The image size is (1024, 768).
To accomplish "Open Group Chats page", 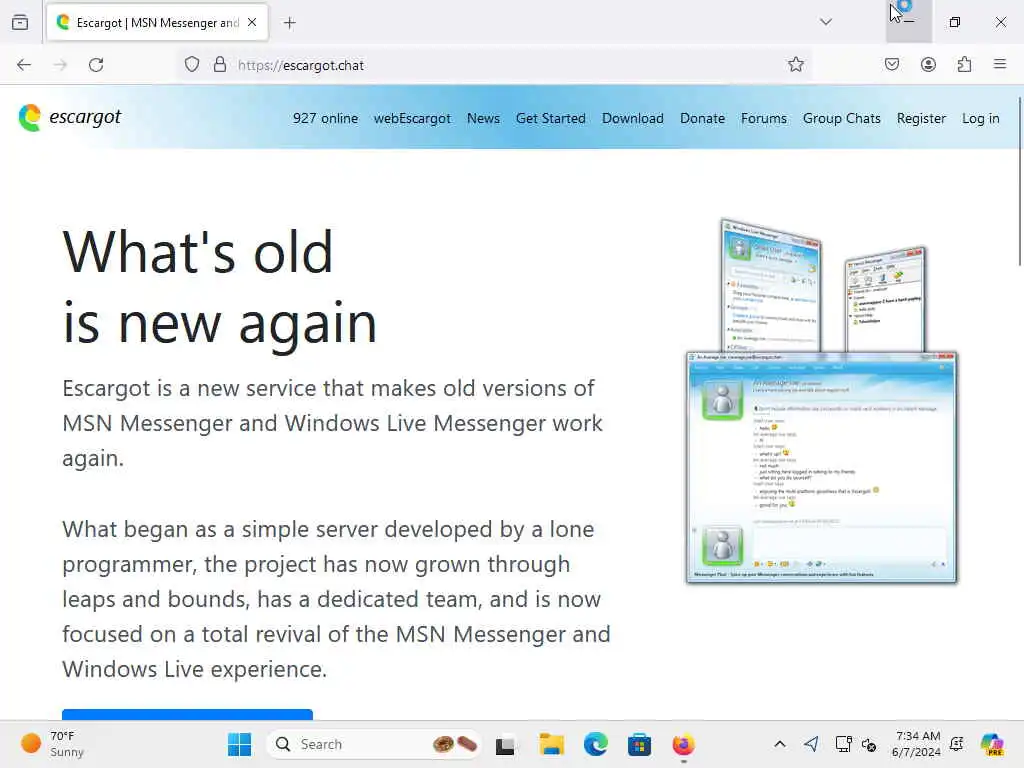I will pyautogui.click(x=842, y=118).
